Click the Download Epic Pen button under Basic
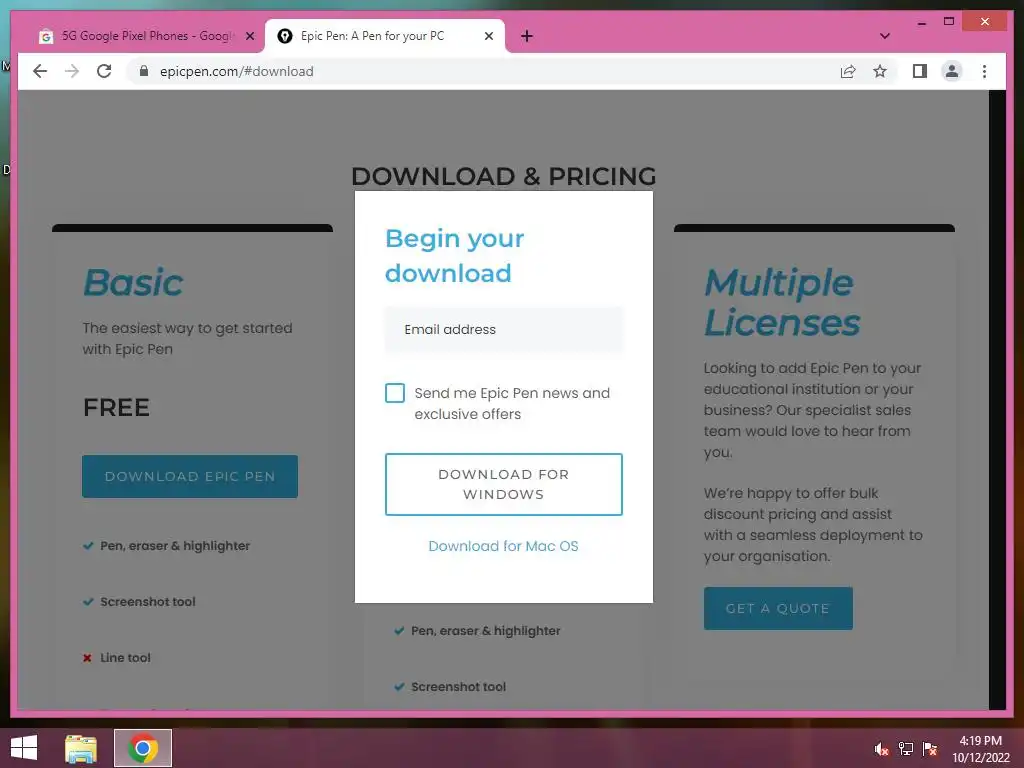Viewport: 1024px width, 768px height. 190,477
